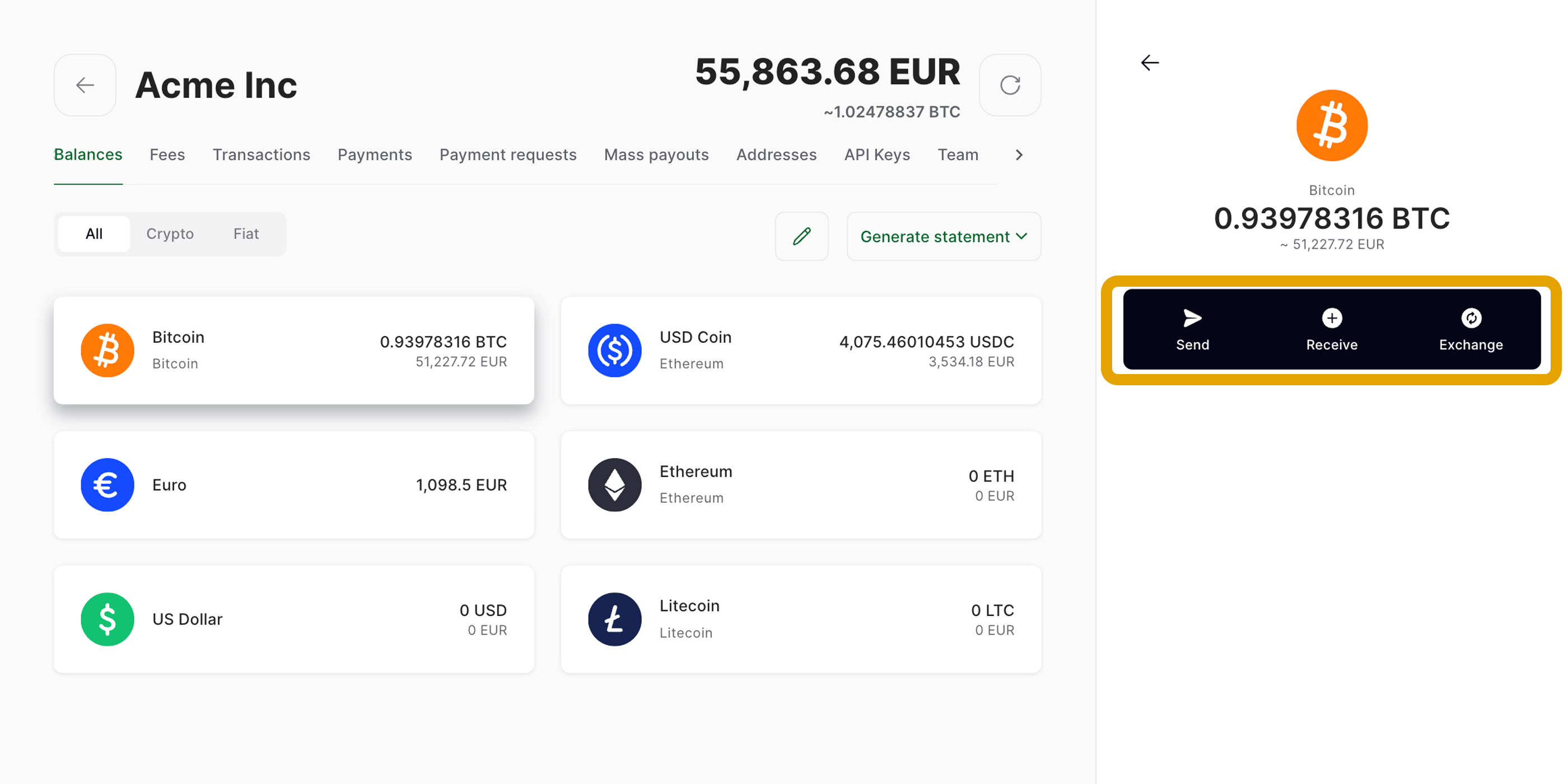
Task: Open the Balances tab
Action: coord(88,155)
